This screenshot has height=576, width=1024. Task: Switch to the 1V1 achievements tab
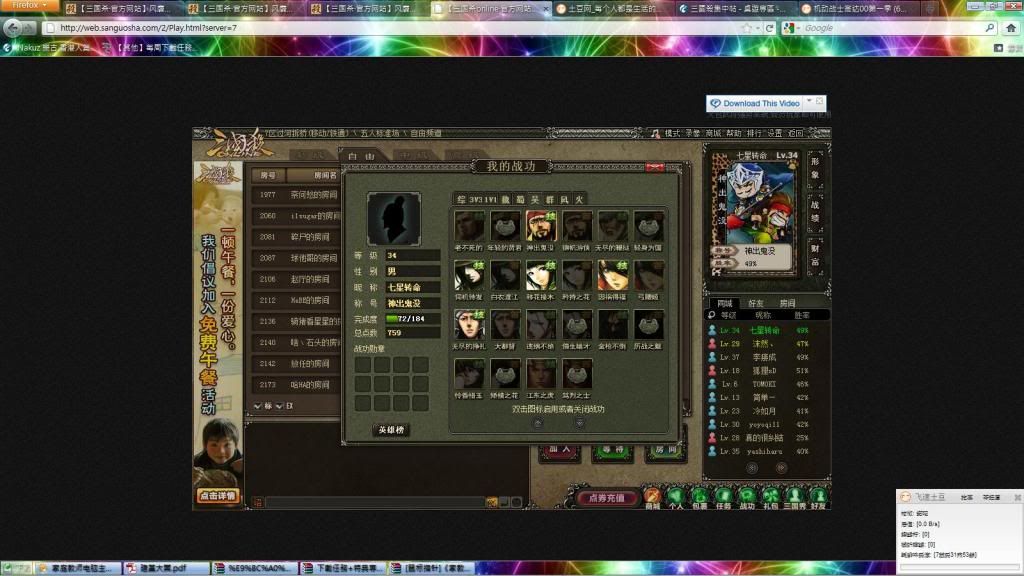pos(490,199)
